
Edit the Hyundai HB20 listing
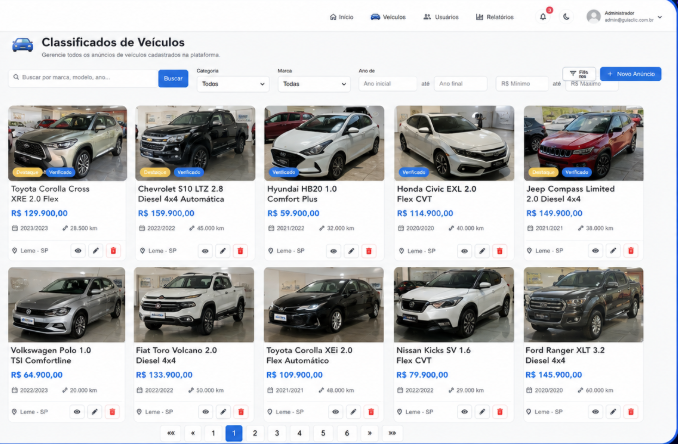[x=351, y=251]
